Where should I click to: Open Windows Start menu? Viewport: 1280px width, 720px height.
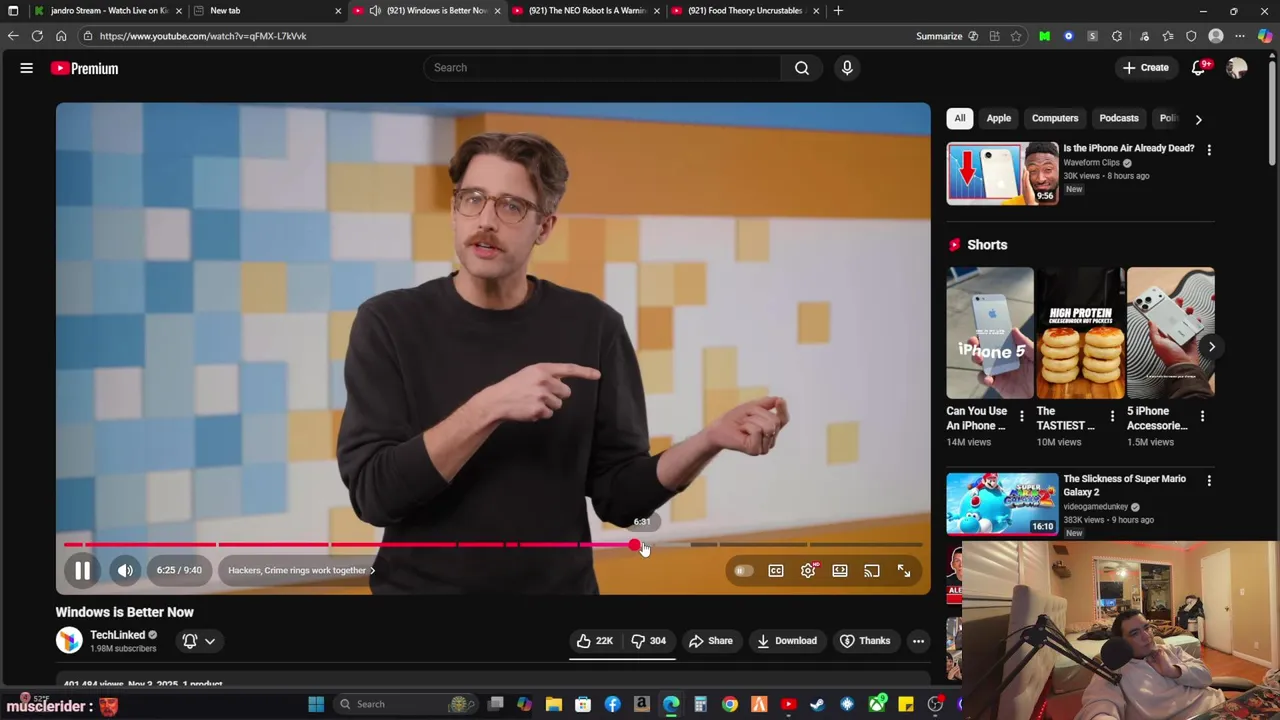point(316,704)
